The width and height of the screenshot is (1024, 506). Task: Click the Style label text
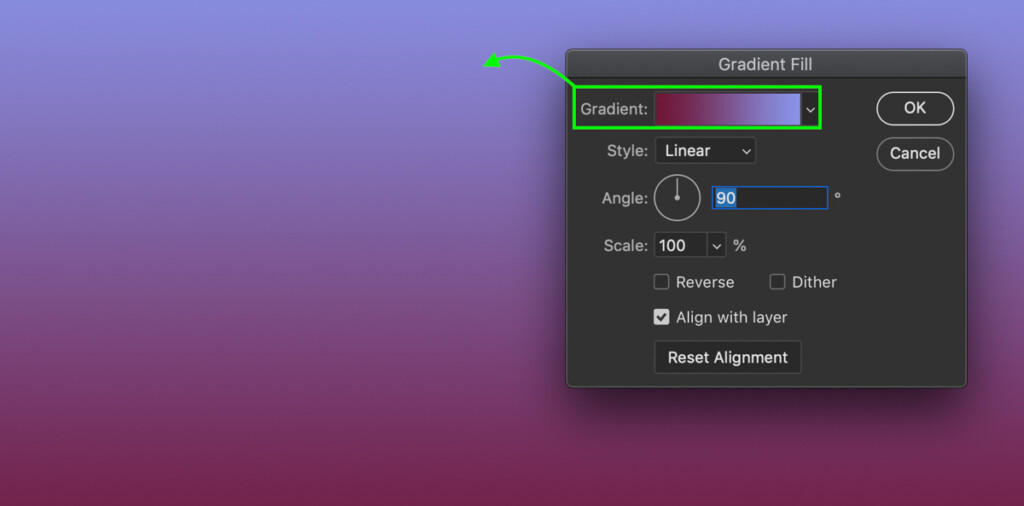pos(627,151)
